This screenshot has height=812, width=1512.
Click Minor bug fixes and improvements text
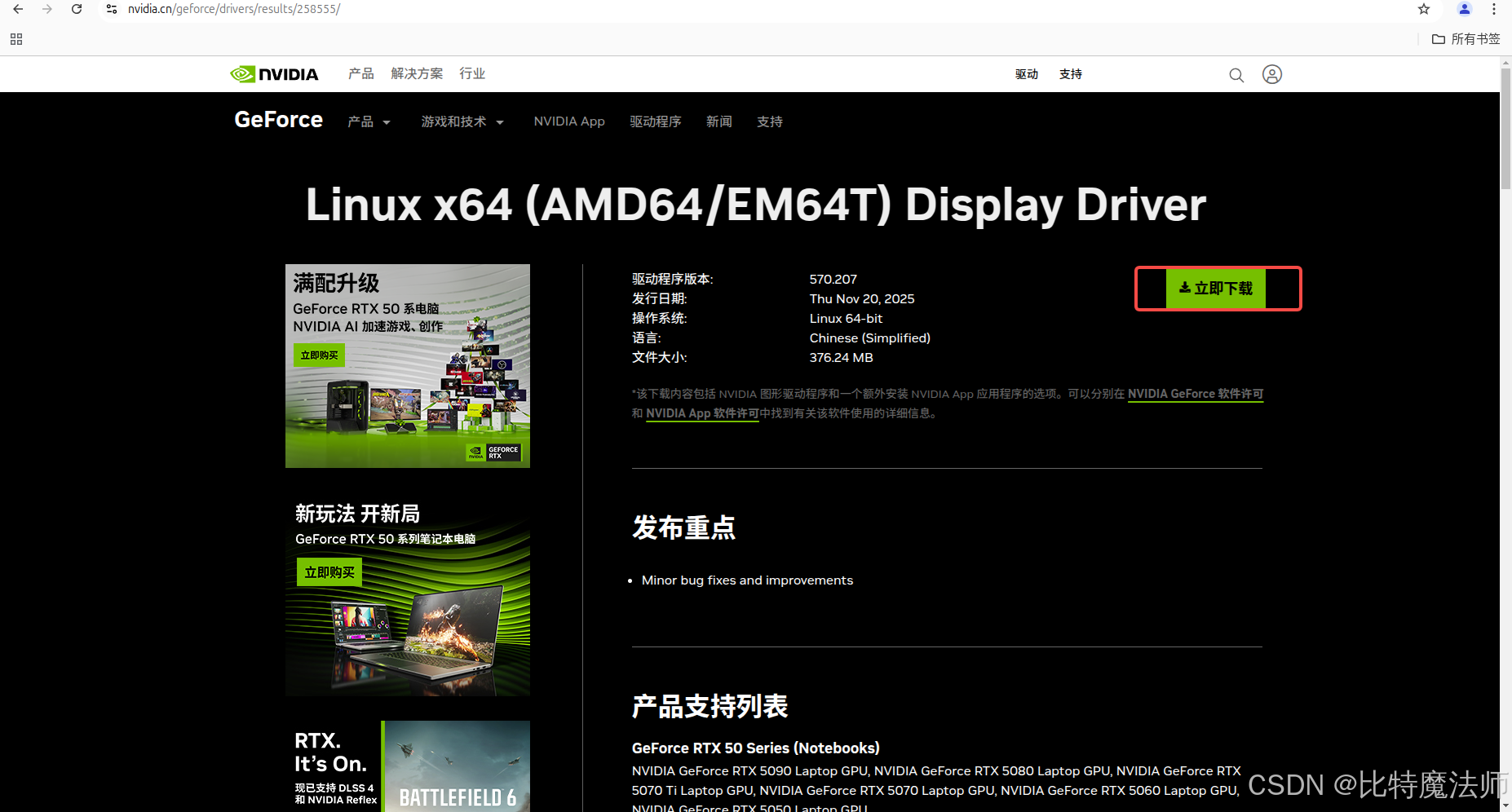pos(747,580)
